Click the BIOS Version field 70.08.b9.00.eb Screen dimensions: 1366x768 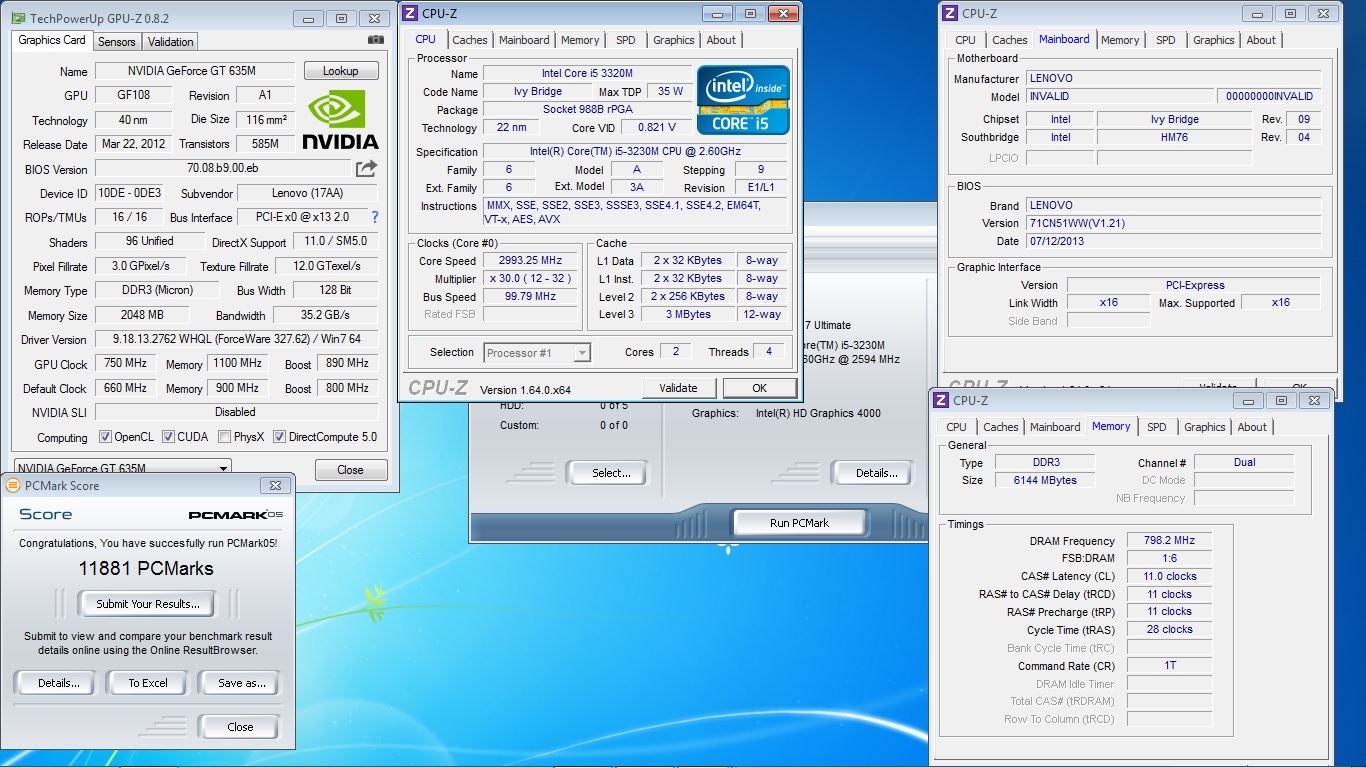222,169
